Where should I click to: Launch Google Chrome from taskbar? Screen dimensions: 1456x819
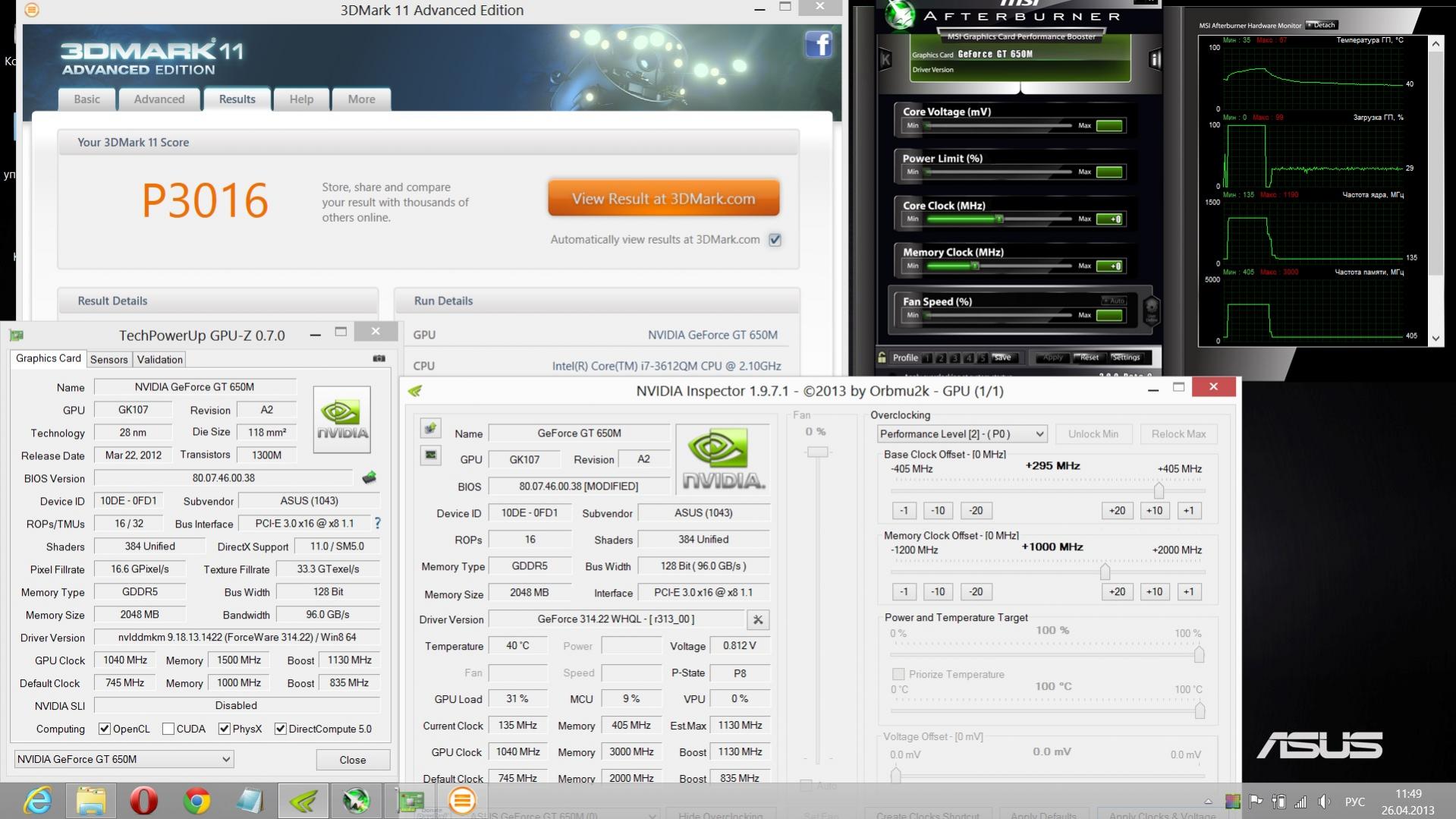click(x=197, y=801)
